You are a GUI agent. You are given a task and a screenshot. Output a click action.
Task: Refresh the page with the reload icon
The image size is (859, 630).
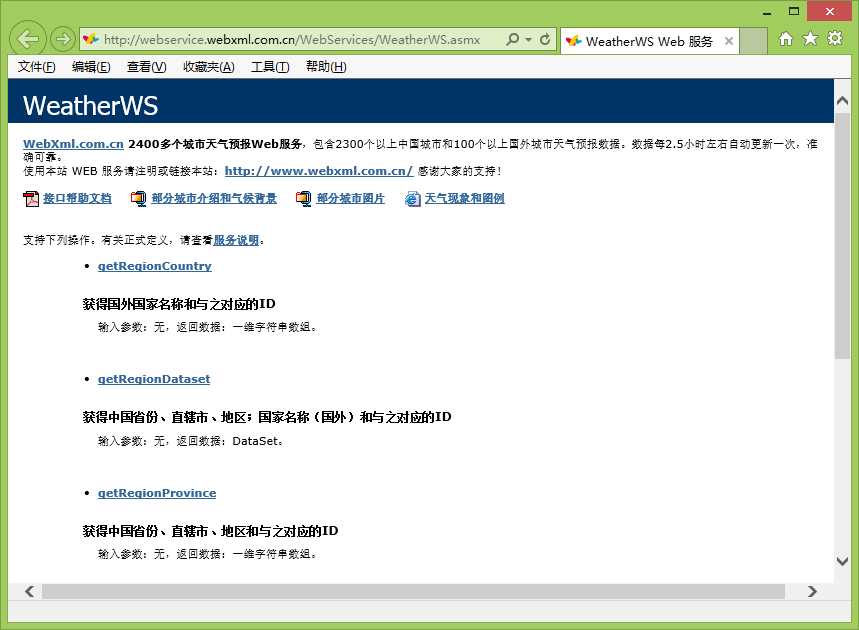pyautogui.click(x=545, y=39)
